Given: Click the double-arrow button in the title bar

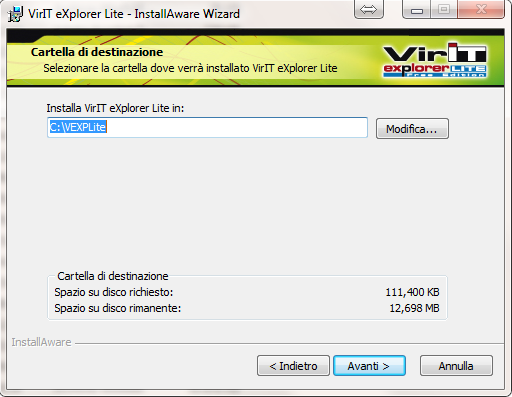Looking at the screenshot, I should [x=369, y=9].
